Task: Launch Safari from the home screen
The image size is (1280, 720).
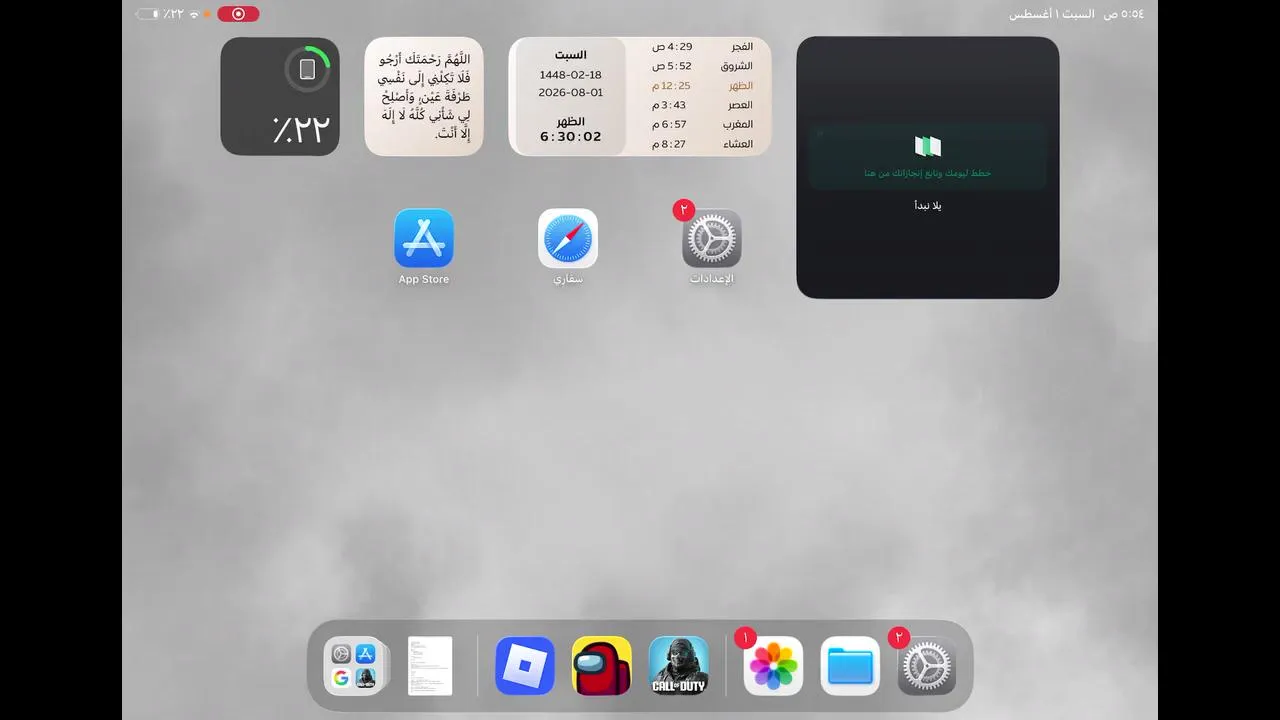Action: pos(568,238)
